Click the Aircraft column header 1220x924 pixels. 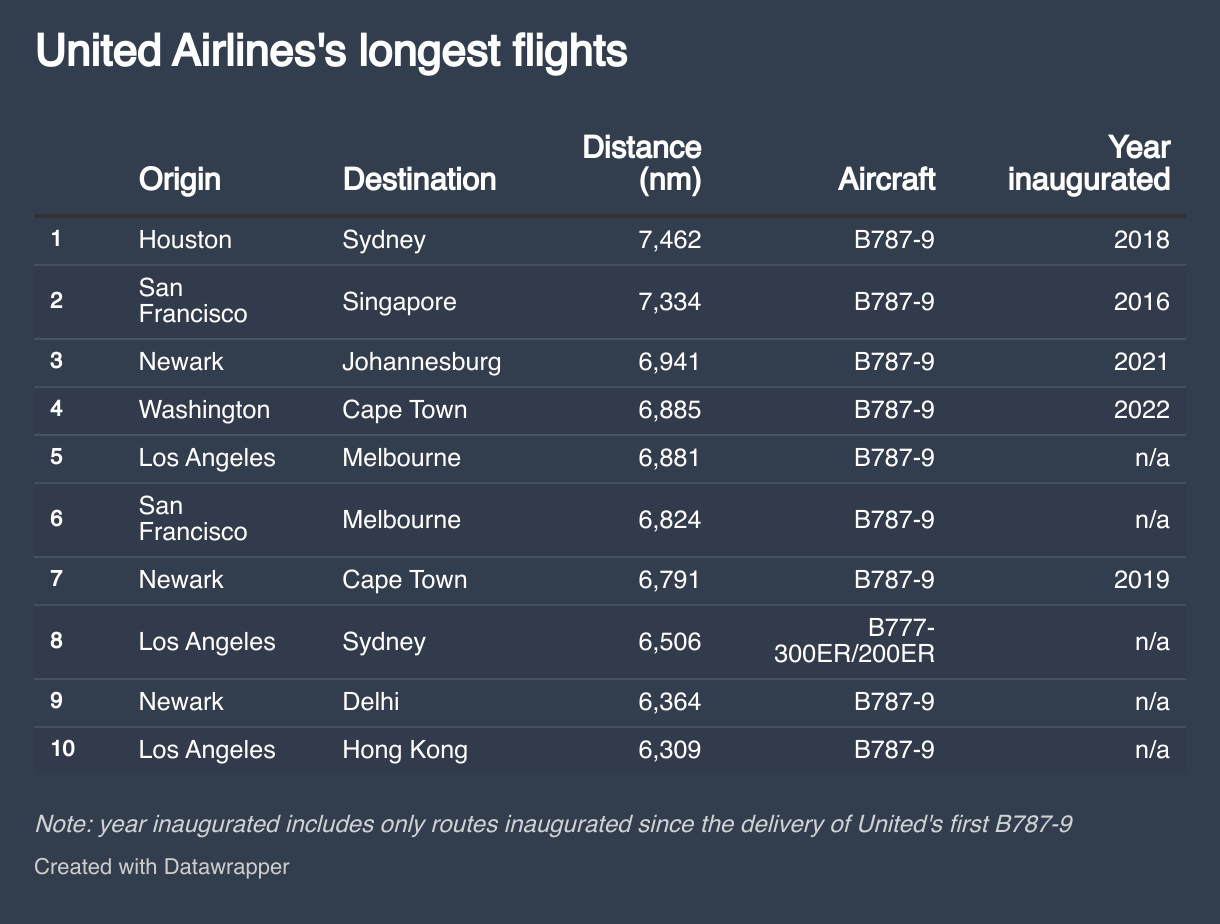coord(887,179)
